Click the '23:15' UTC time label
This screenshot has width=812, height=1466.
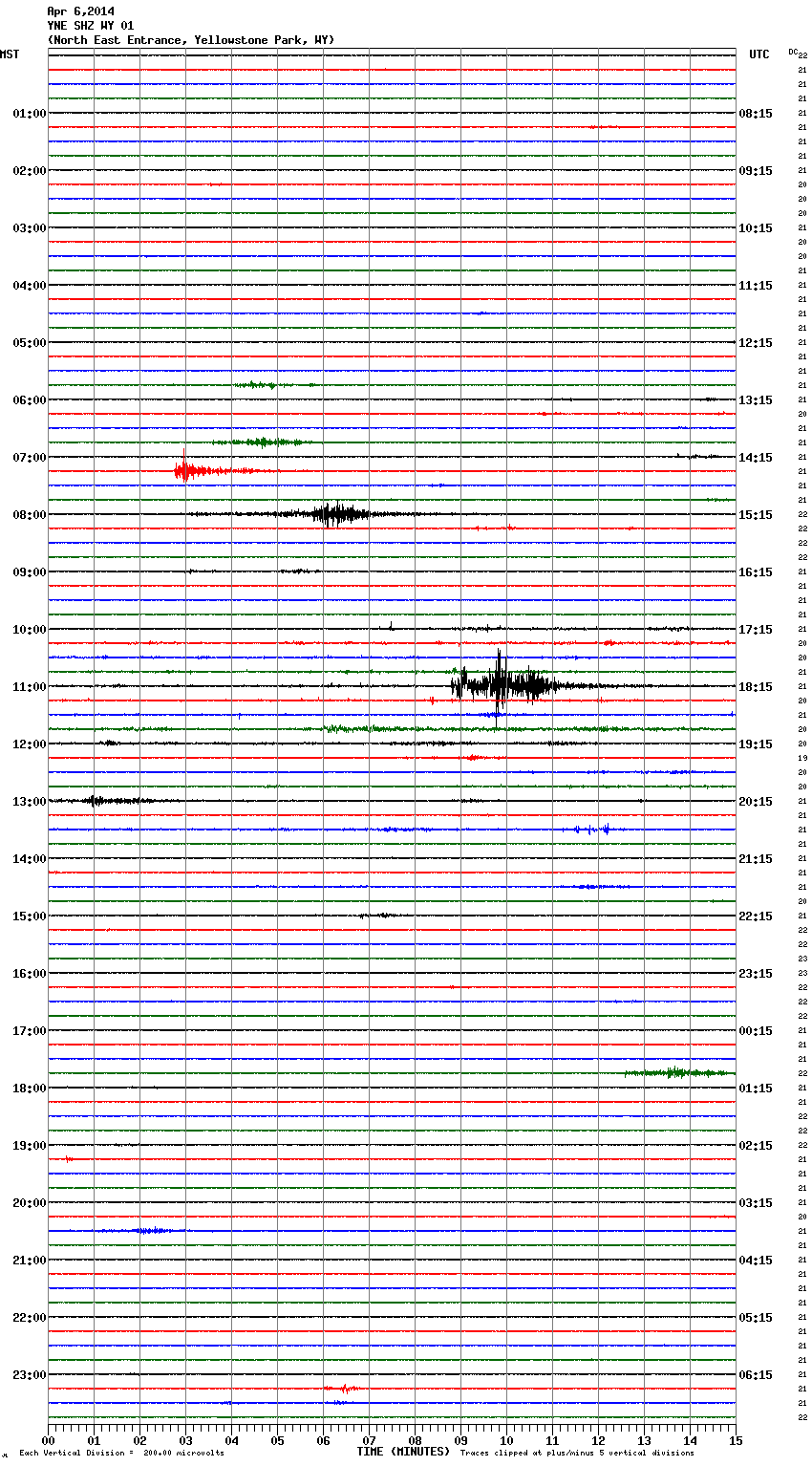point(756,974)
